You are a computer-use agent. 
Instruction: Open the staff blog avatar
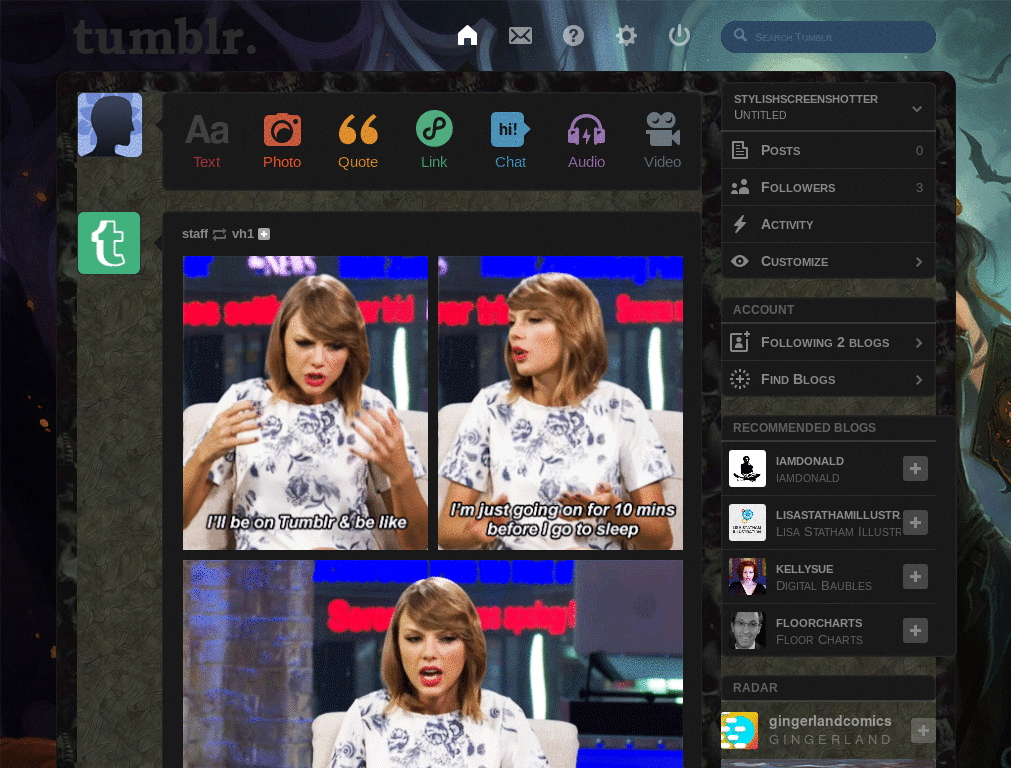coord(109,243)
